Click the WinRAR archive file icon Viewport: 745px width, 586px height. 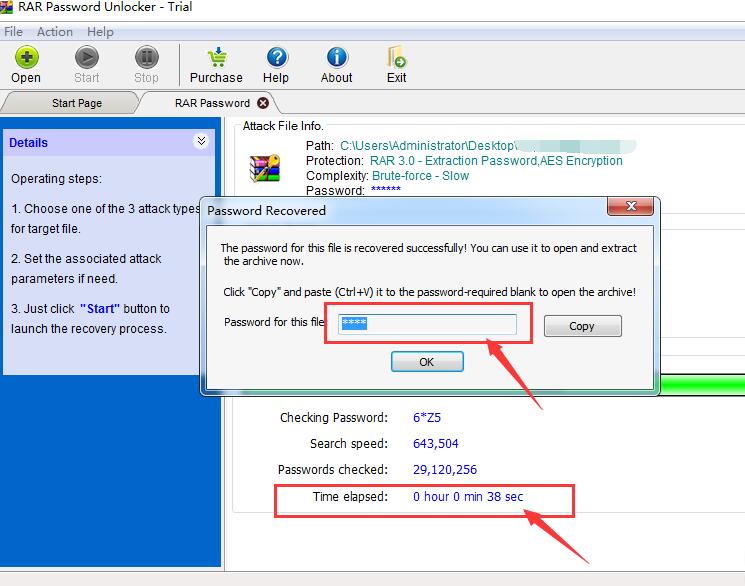(265, 169)
